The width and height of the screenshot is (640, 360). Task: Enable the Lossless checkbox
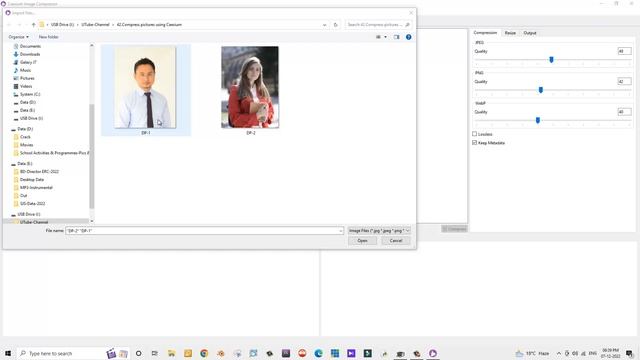[474, 134]
